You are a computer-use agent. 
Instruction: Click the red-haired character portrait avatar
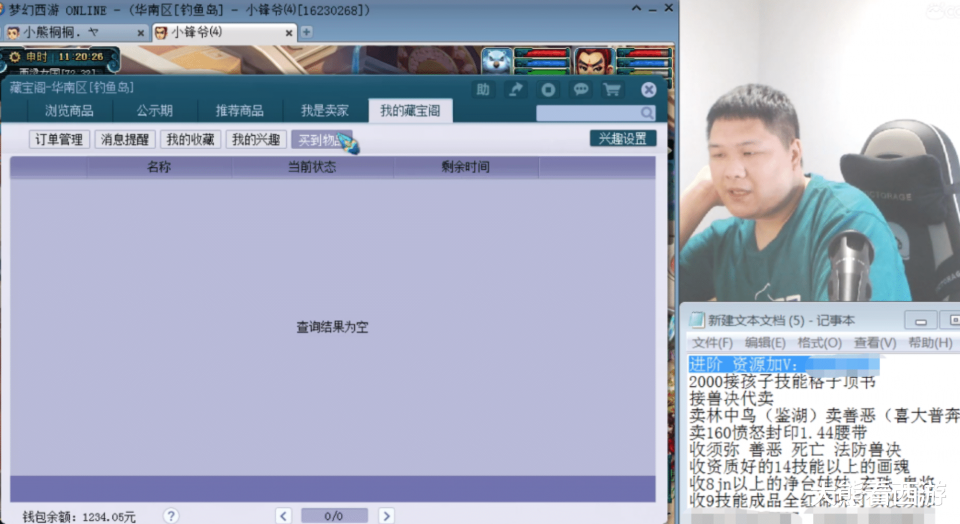pos(593,61)
